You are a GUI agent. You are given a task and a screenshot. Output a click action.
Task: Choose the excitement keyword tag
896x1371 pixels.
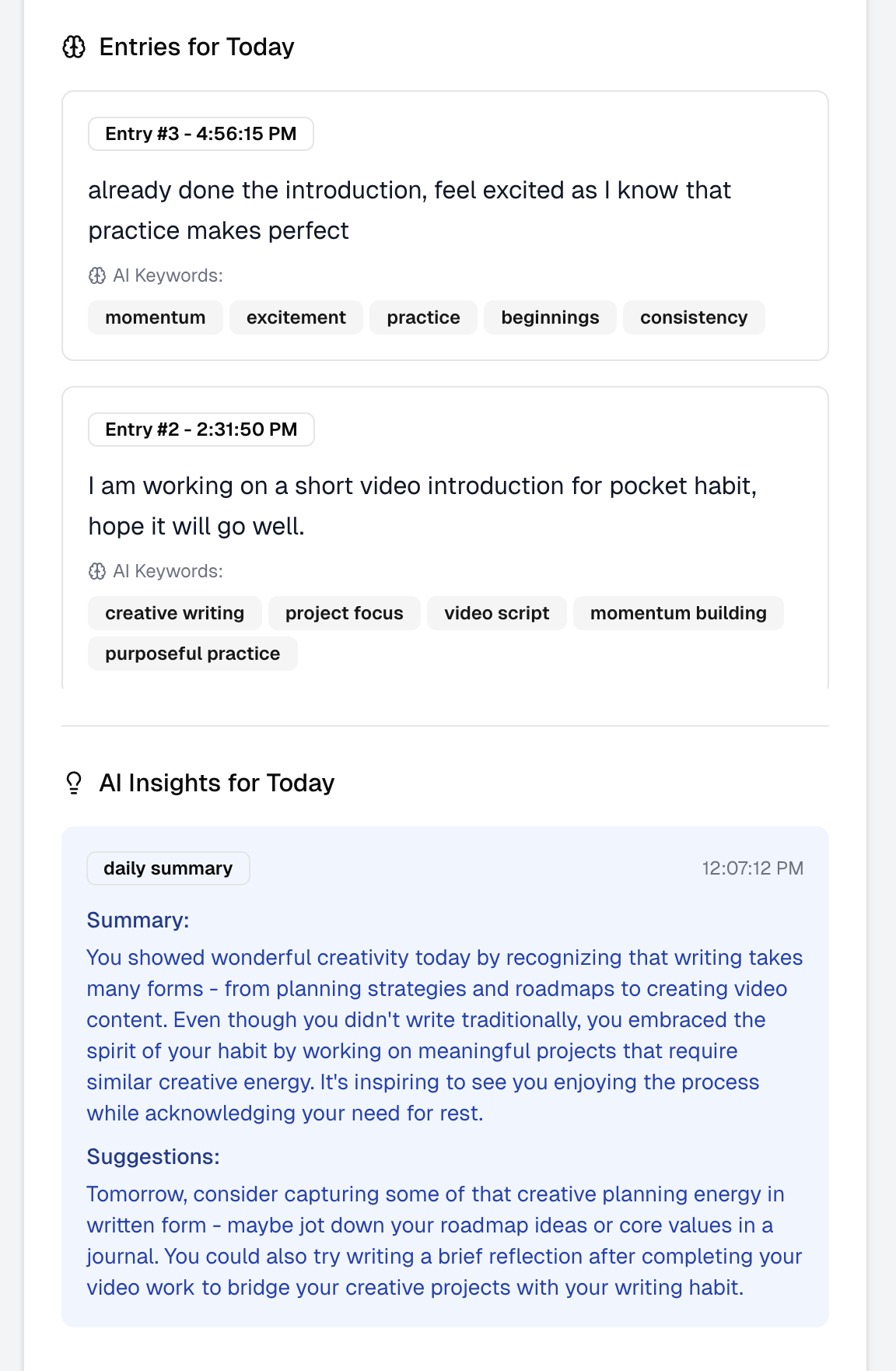pyautogui.click(x=296, y=317)
